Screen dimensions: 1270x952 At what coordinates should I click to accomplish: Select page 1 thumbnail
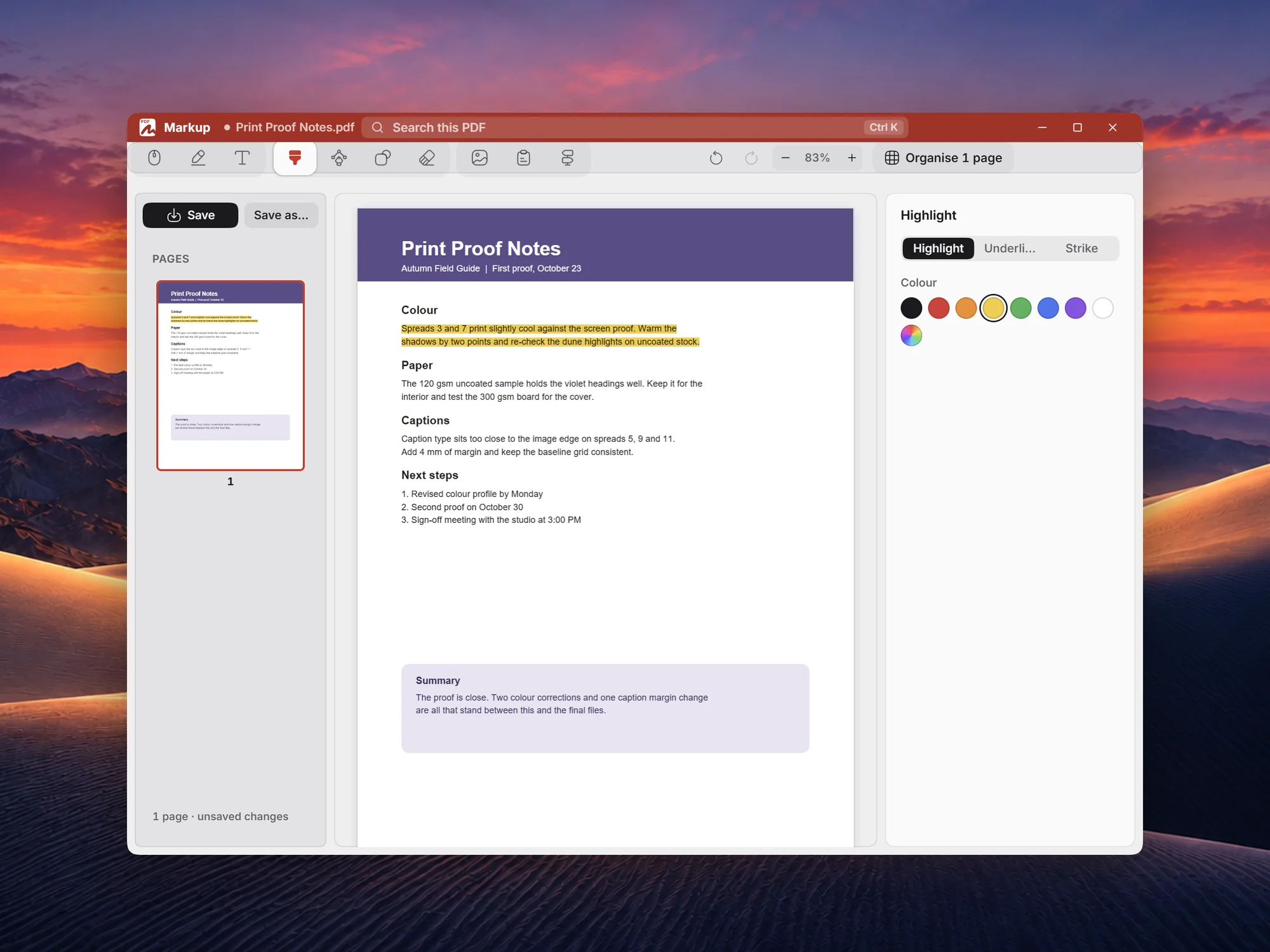pyautogui.click(x=231, y=376)
